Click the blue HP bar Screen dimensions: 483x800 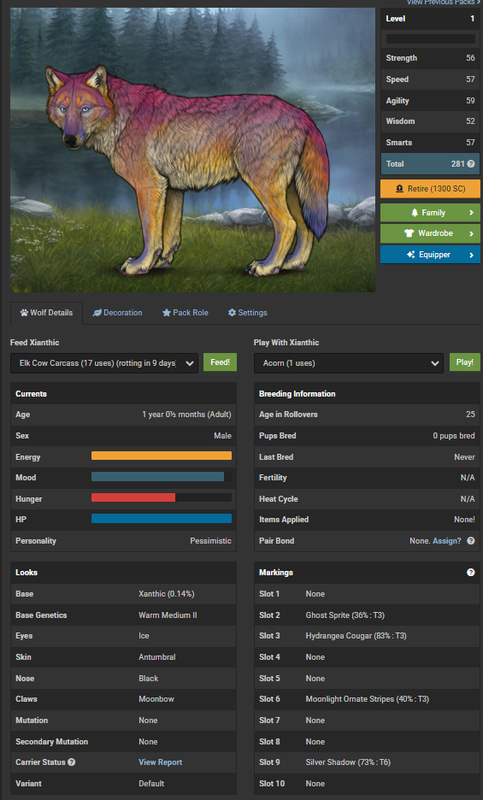tap(161, 518)
